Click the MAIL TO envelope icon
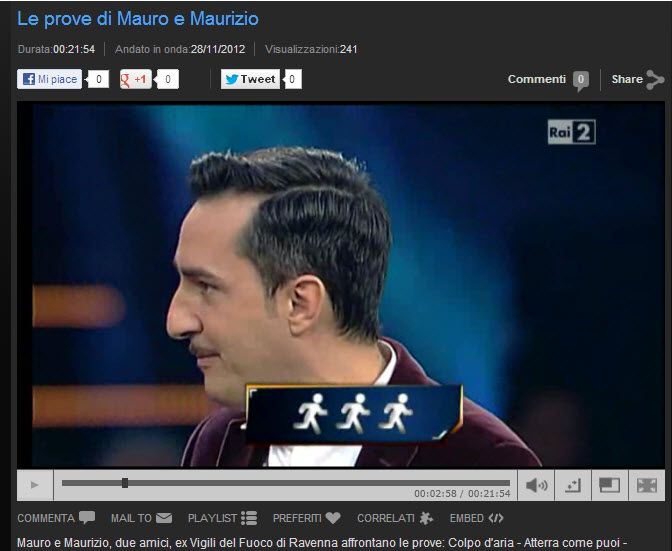672x551 pixels. pyautogui.click(x=164, y=518)
